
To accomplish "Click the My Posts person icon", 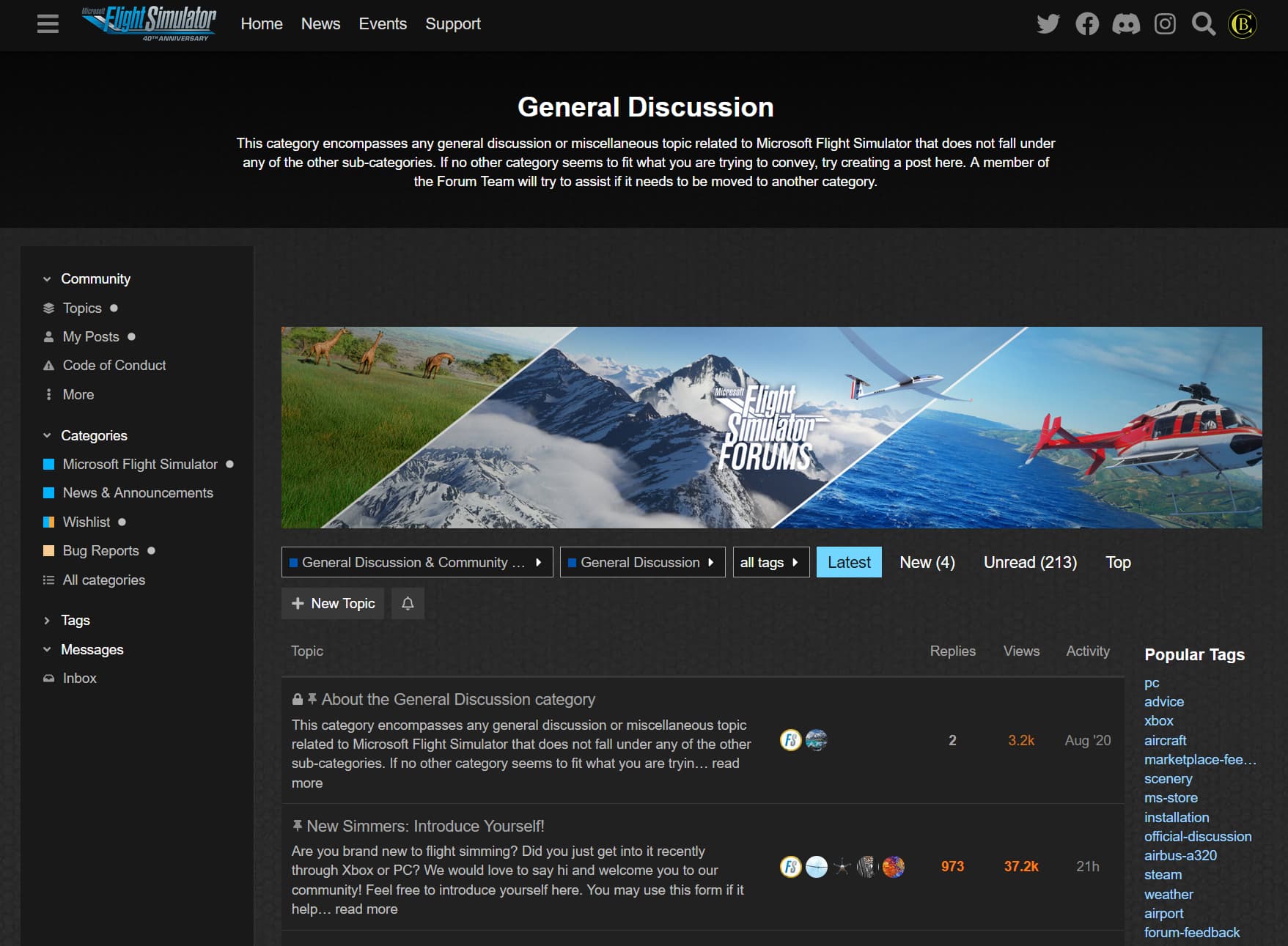I will click(x=48, y=336).
